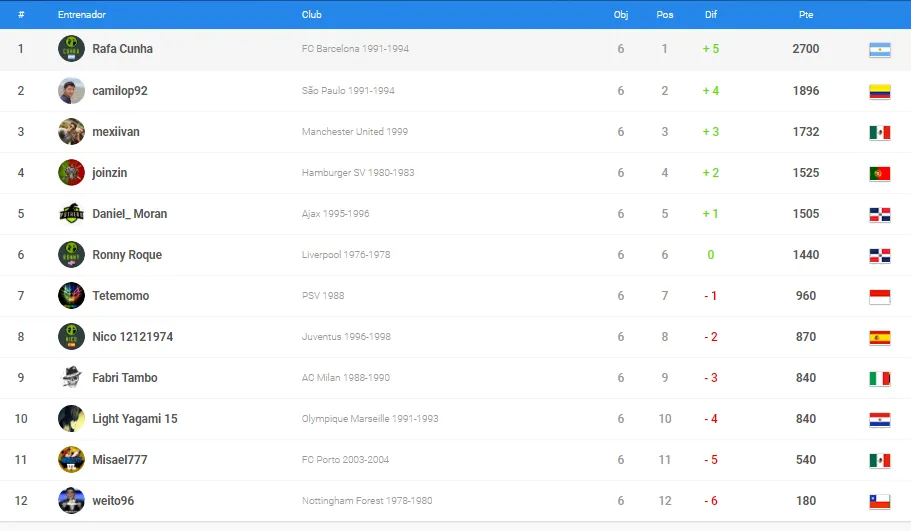Screen dimensions: 911x531
Task: Sort by the Pte column header
Action: [806, 15]
